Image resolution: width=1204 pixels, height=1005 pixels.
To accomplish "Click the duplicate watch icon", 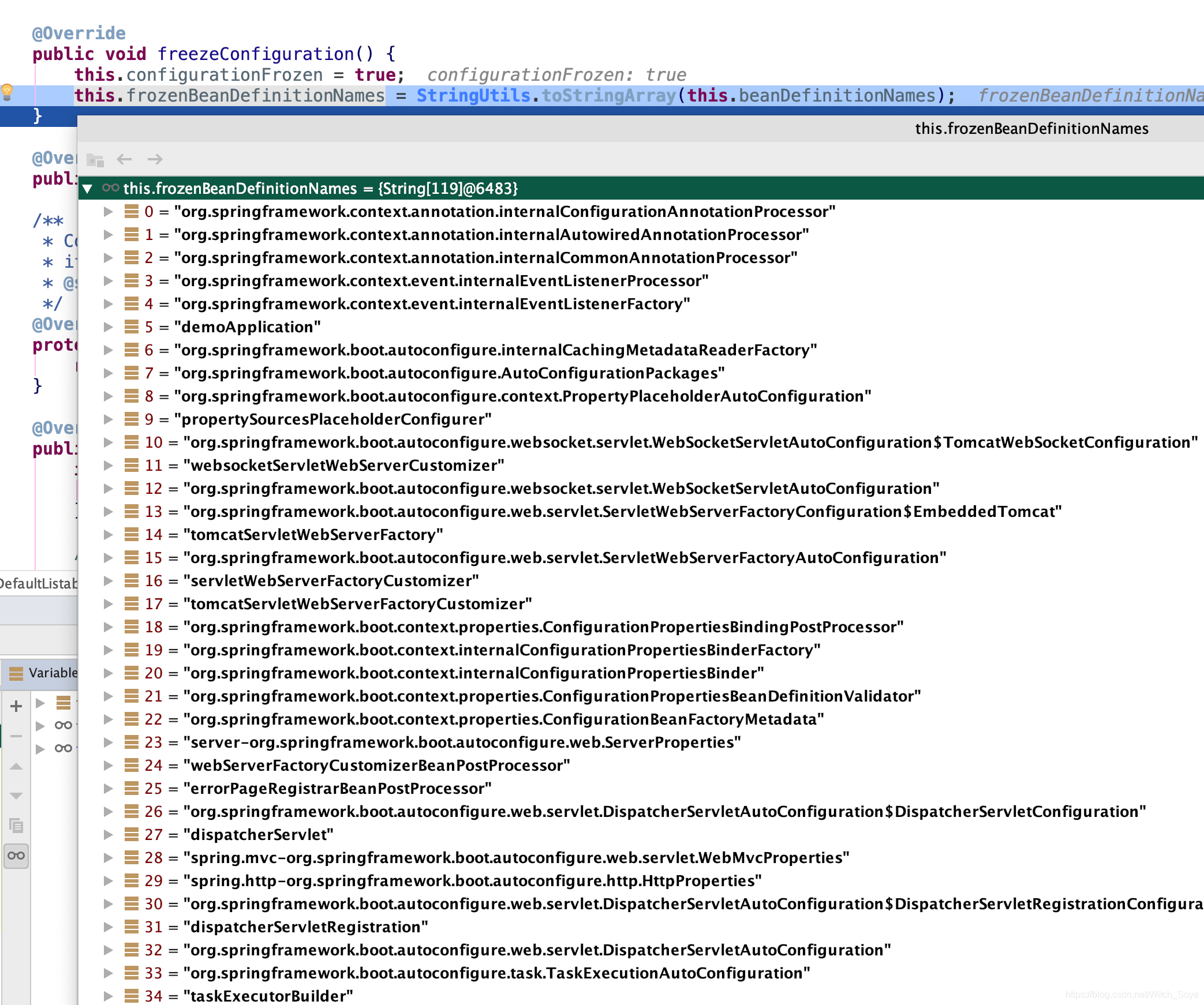I will click(16, 826).
